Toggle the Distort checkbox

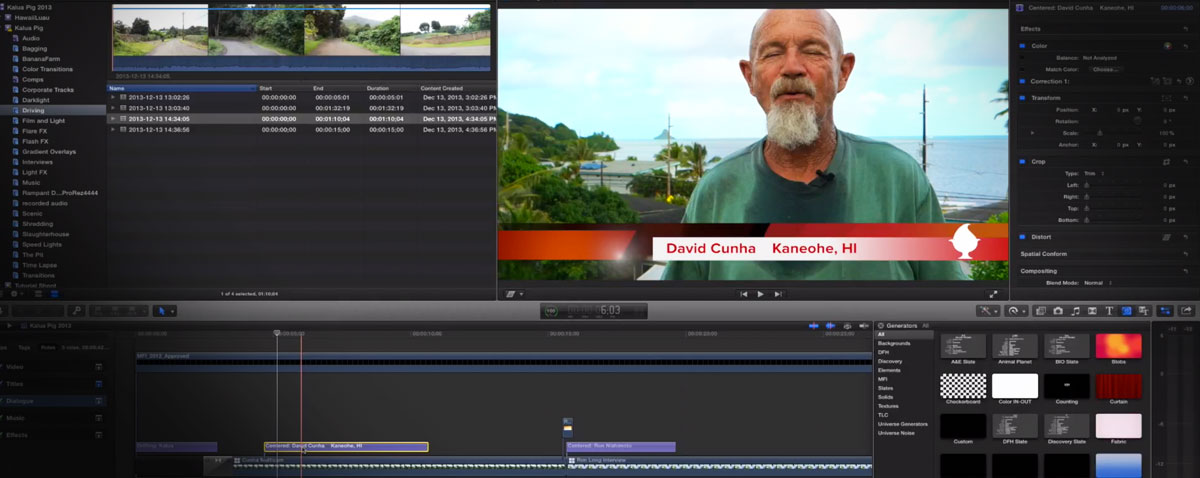tap(1022, 237)
